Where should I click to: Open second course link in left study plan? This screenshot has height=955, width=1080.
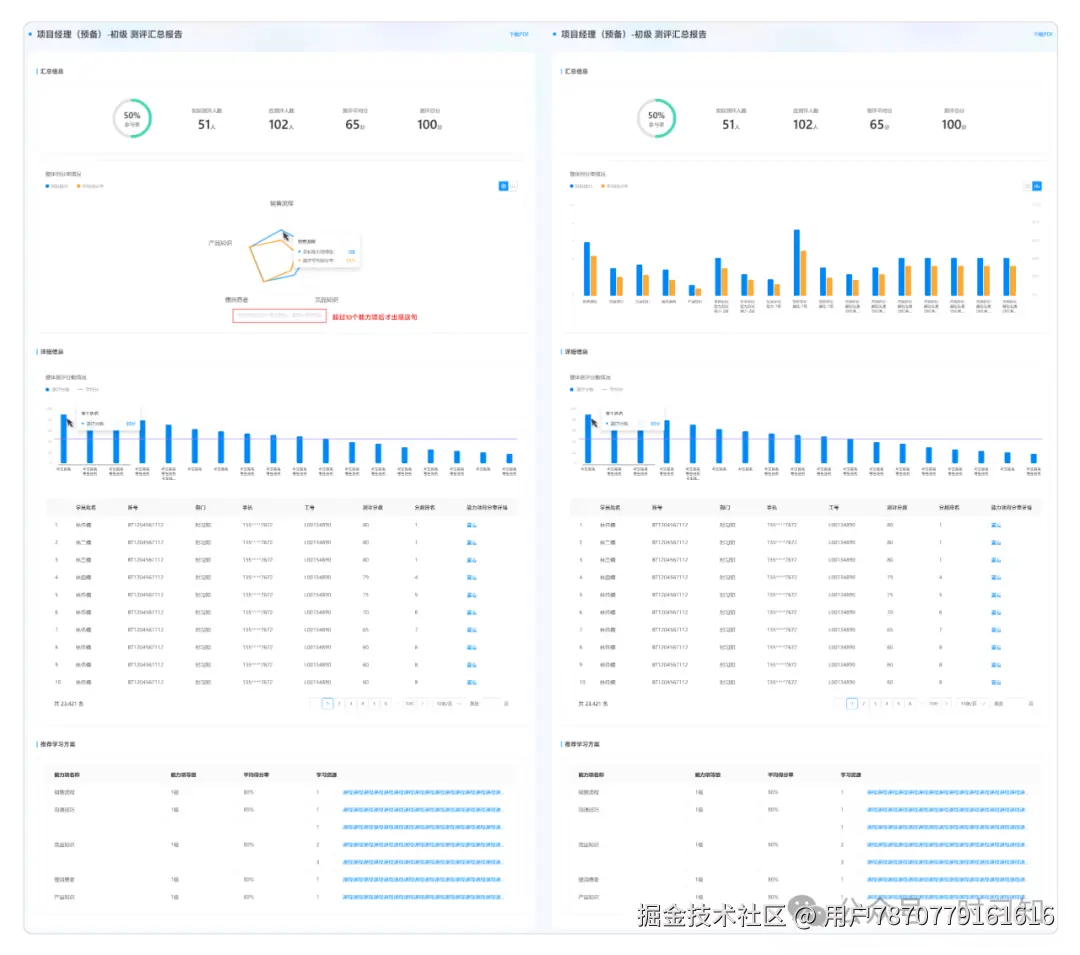coord(423,810)
